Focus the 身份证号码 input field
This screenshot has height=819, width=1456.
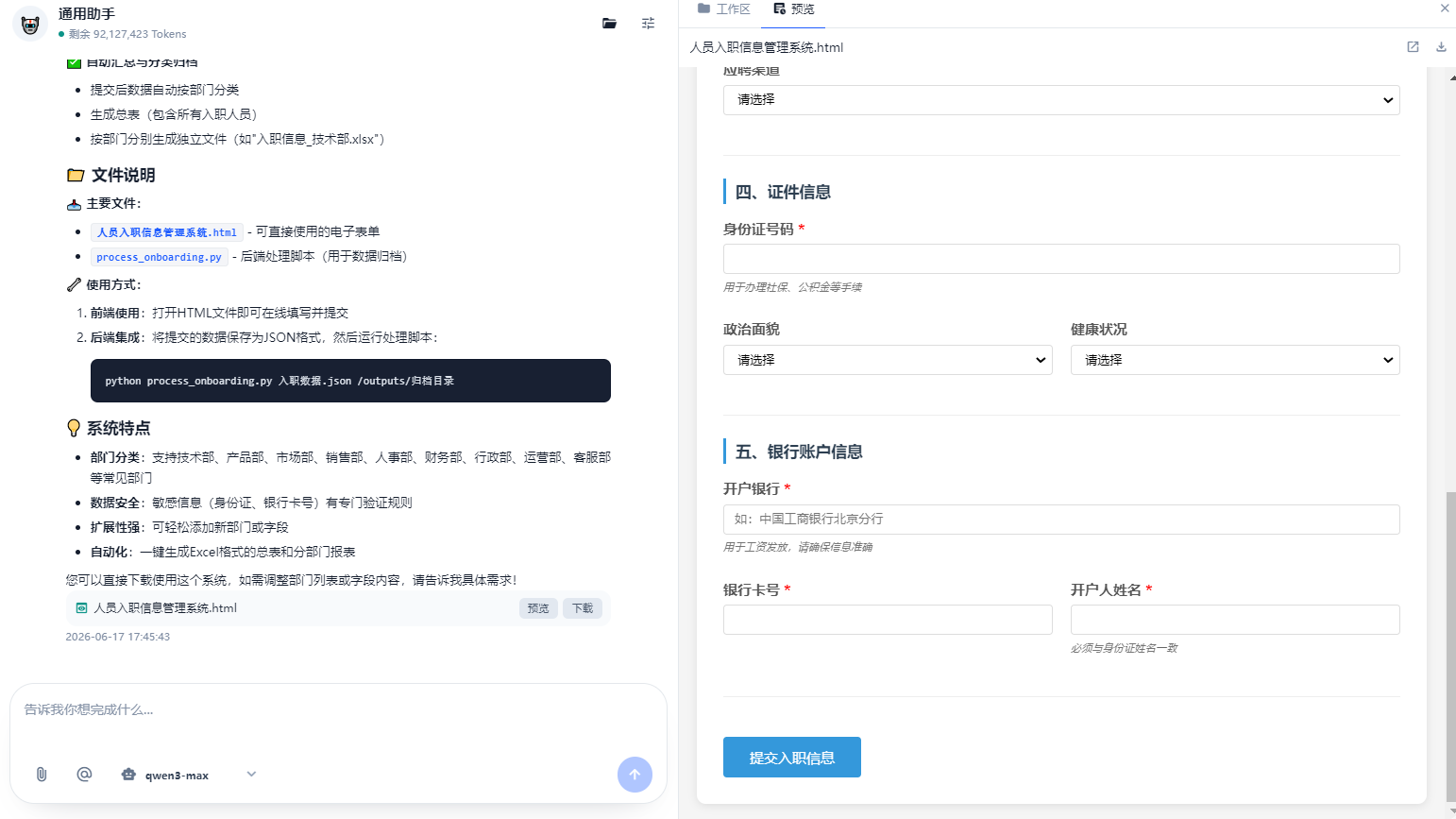pyautogui.click(x=1061, y=259)
